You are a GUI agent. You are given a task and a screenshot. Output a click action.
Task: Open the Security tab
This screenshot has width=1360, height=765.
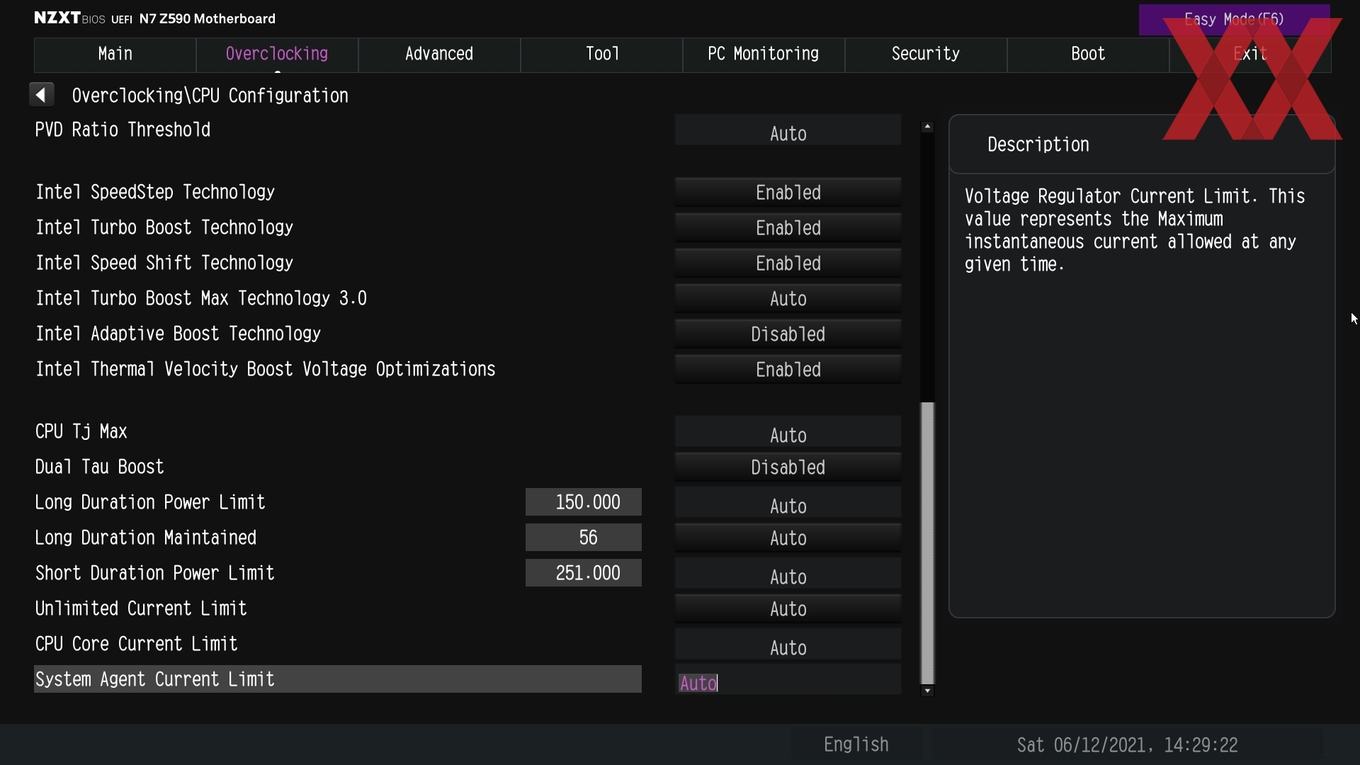point(925,54)
